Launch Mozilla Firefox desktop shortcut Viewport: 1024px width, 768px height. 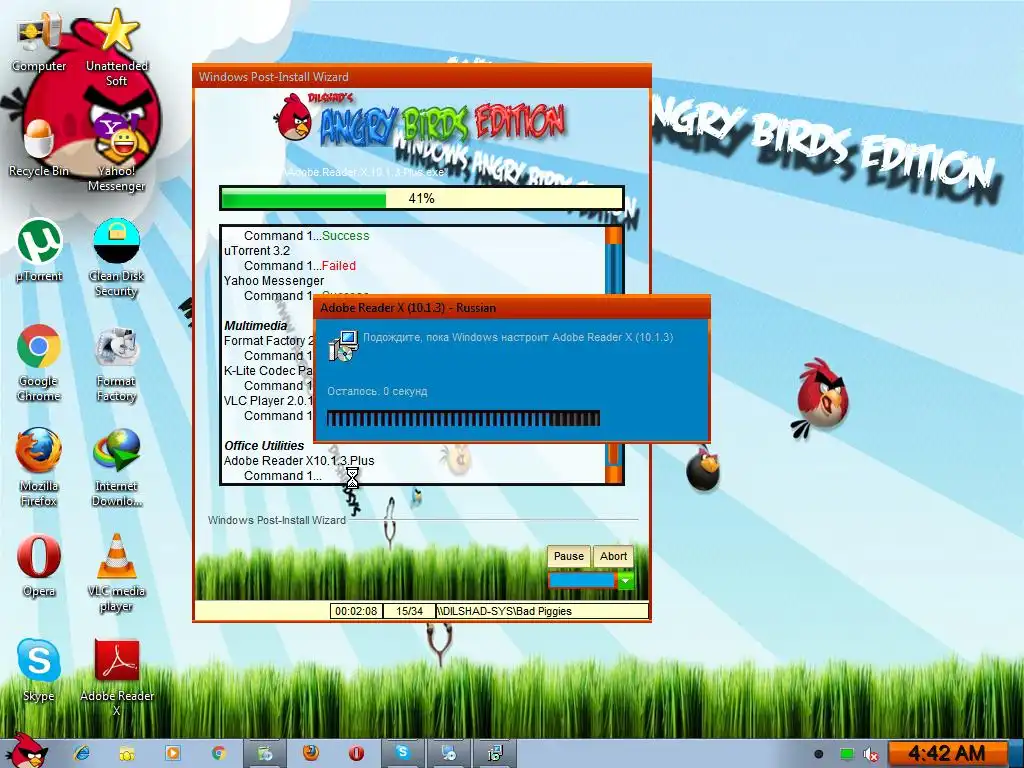coord(39,468)
